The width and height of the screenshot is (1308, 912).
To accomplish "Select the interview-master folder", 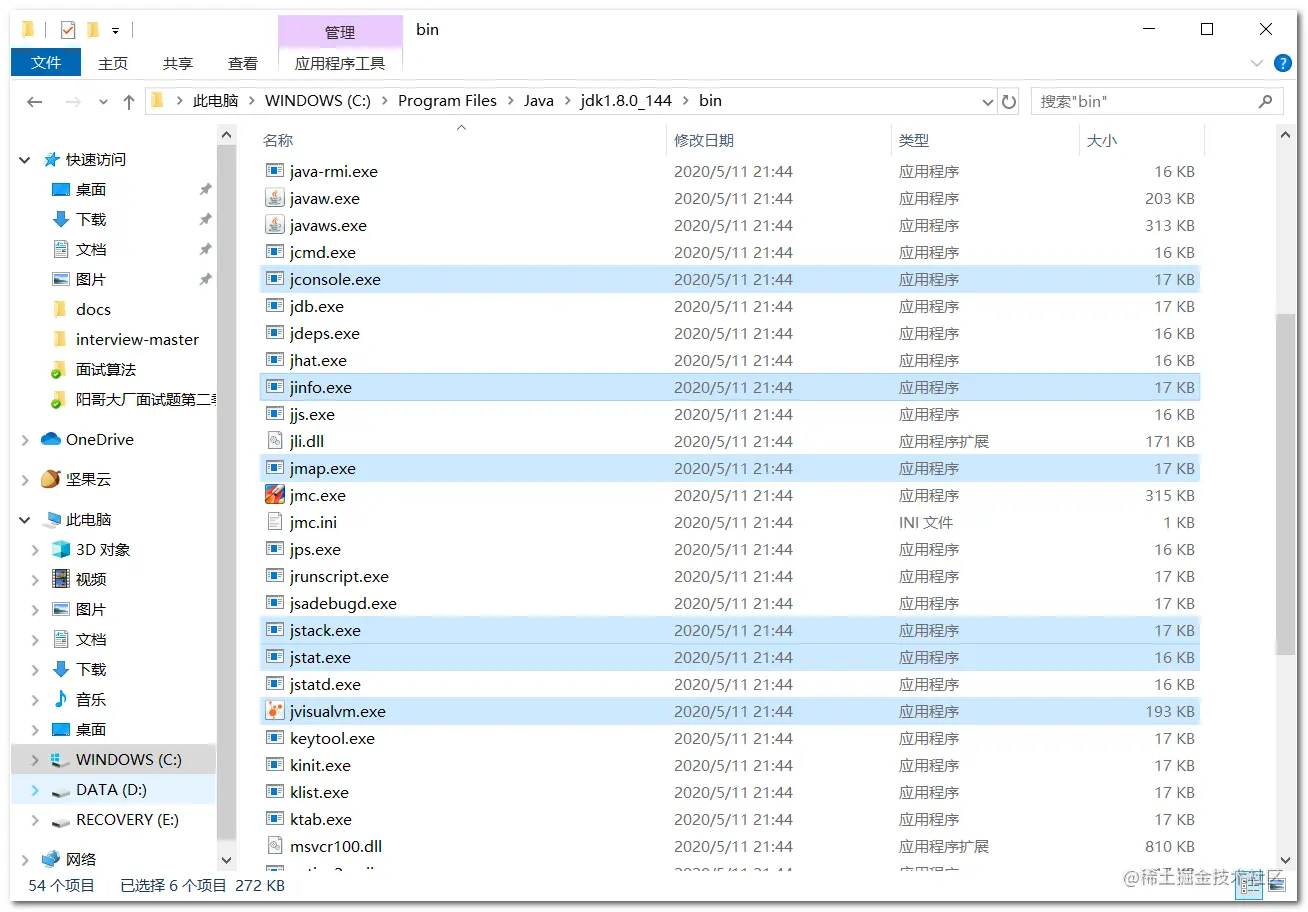I will pyautogui.click(x=137, y=340).
